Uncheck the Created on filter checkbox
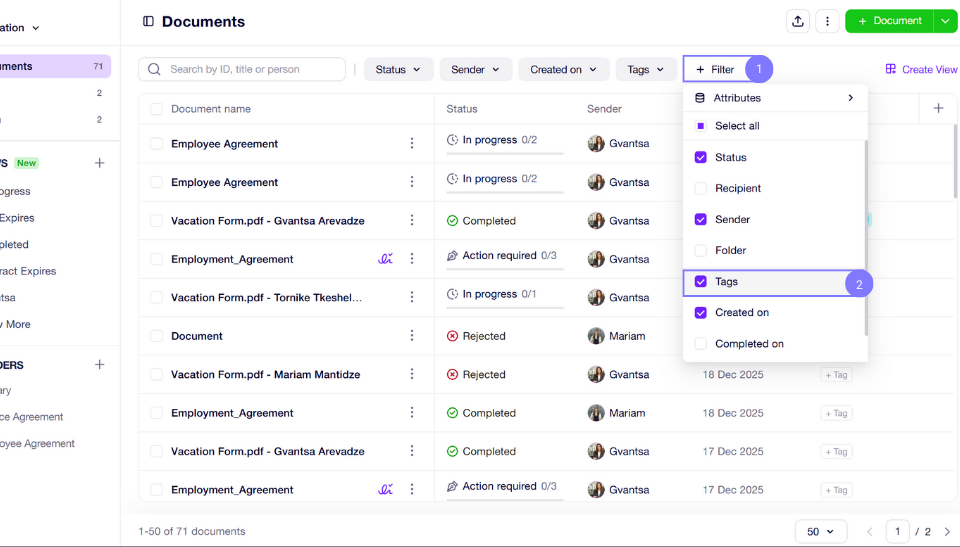 tap(700, 312)
